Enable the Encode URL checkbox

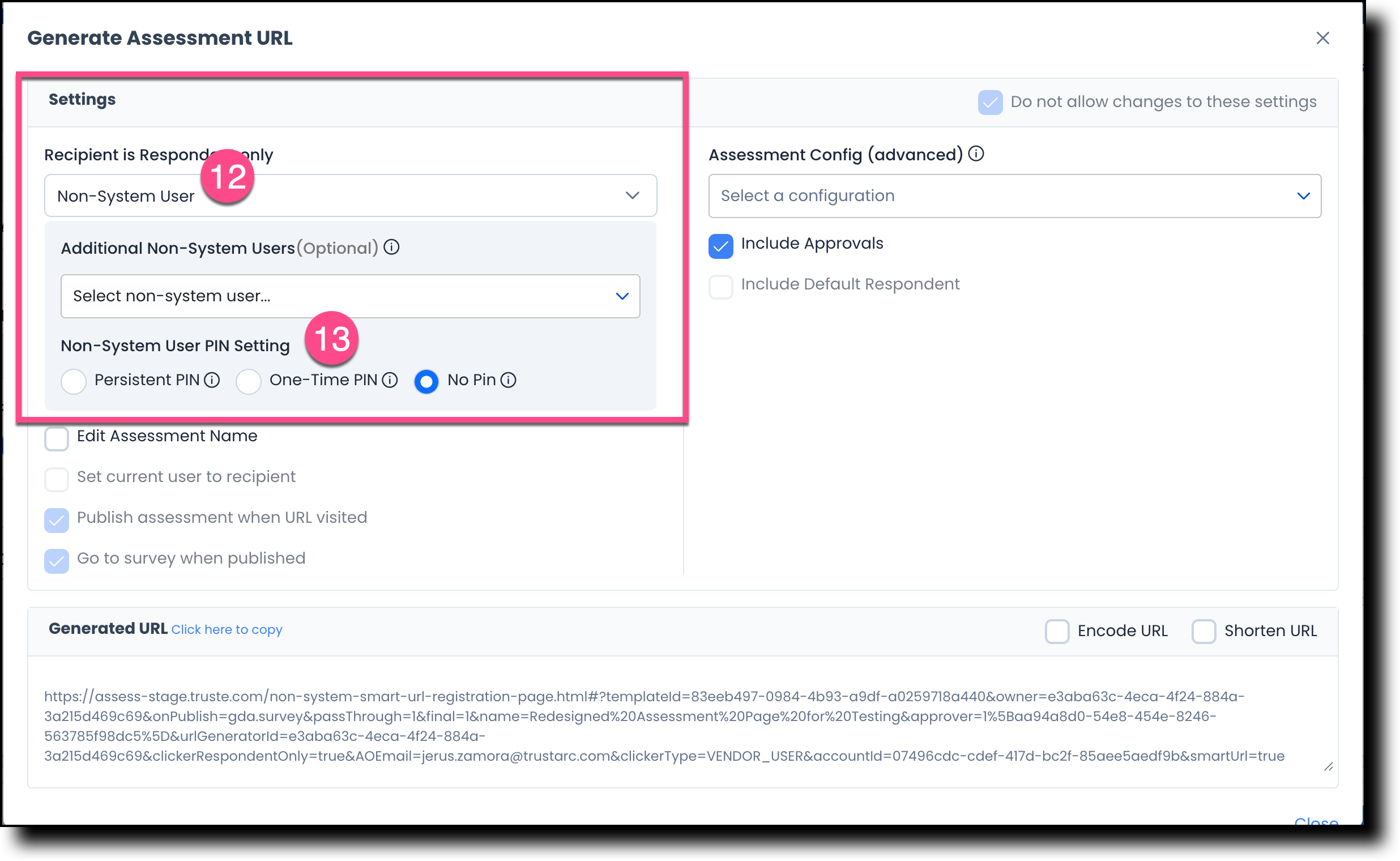(x=1057, y=632)
